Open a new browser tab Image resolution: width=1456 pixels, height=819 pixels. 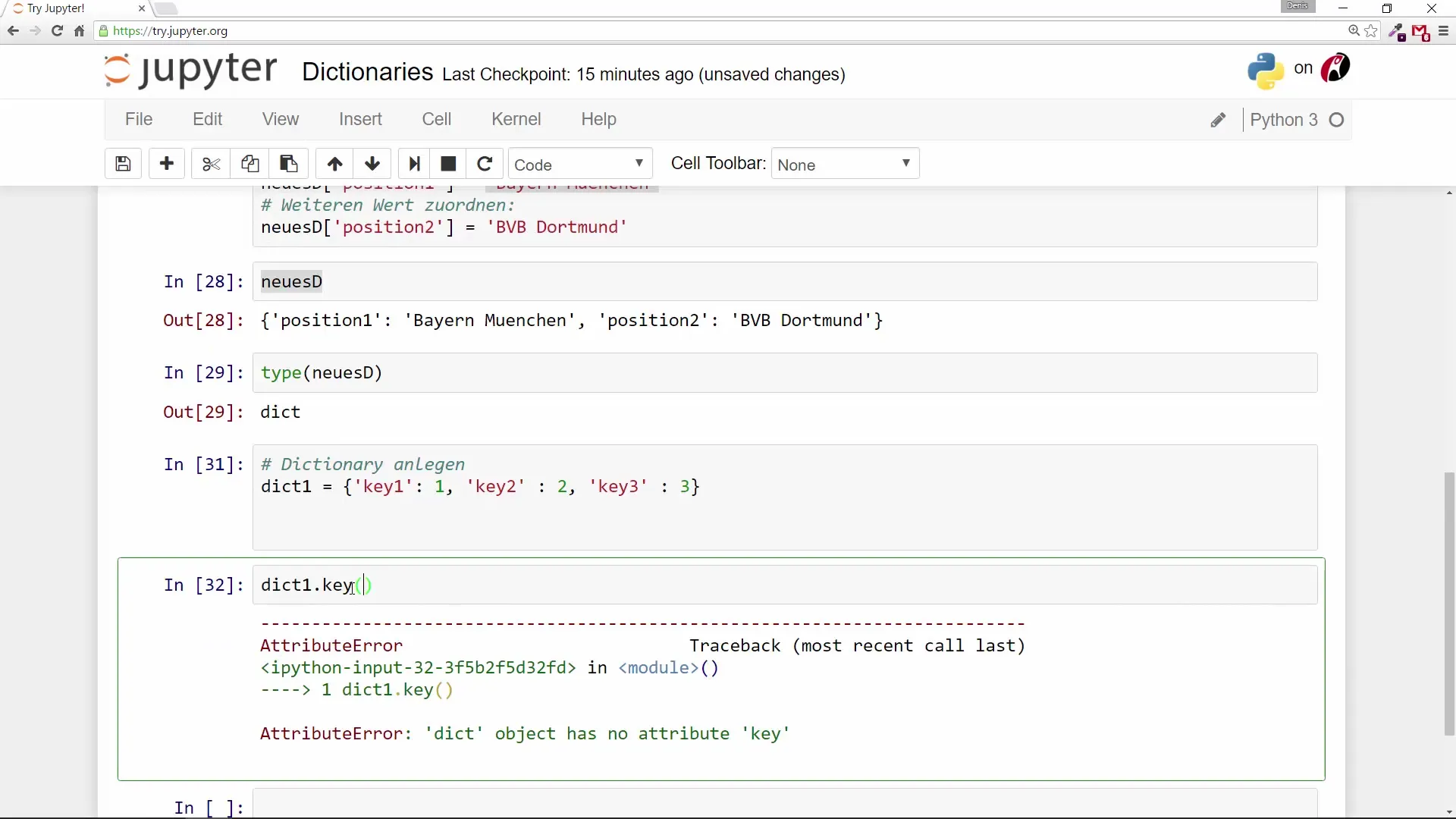[x=166, y=8]
